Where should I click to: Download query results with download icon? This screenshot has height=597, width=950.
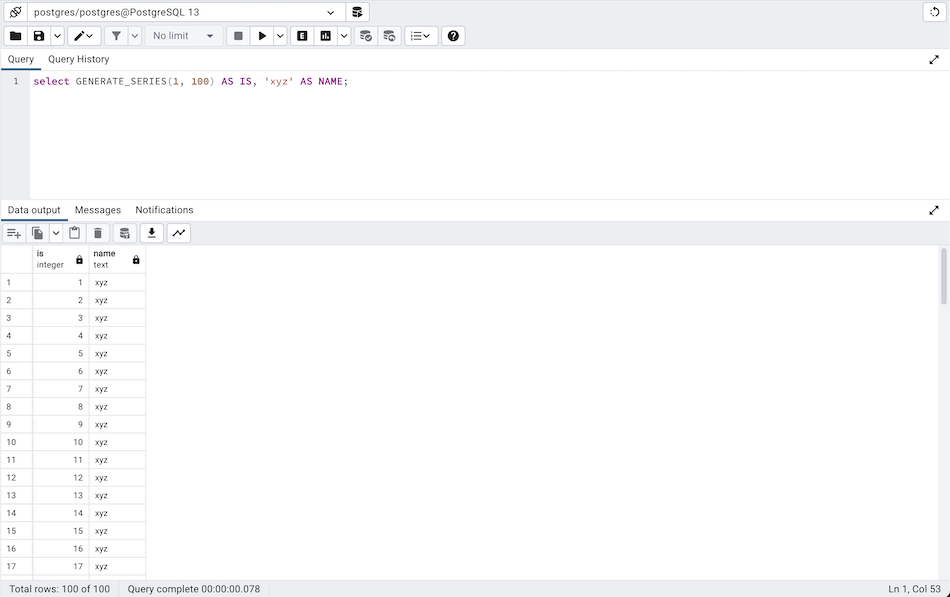pyautogui.click(x=151, y=232)
